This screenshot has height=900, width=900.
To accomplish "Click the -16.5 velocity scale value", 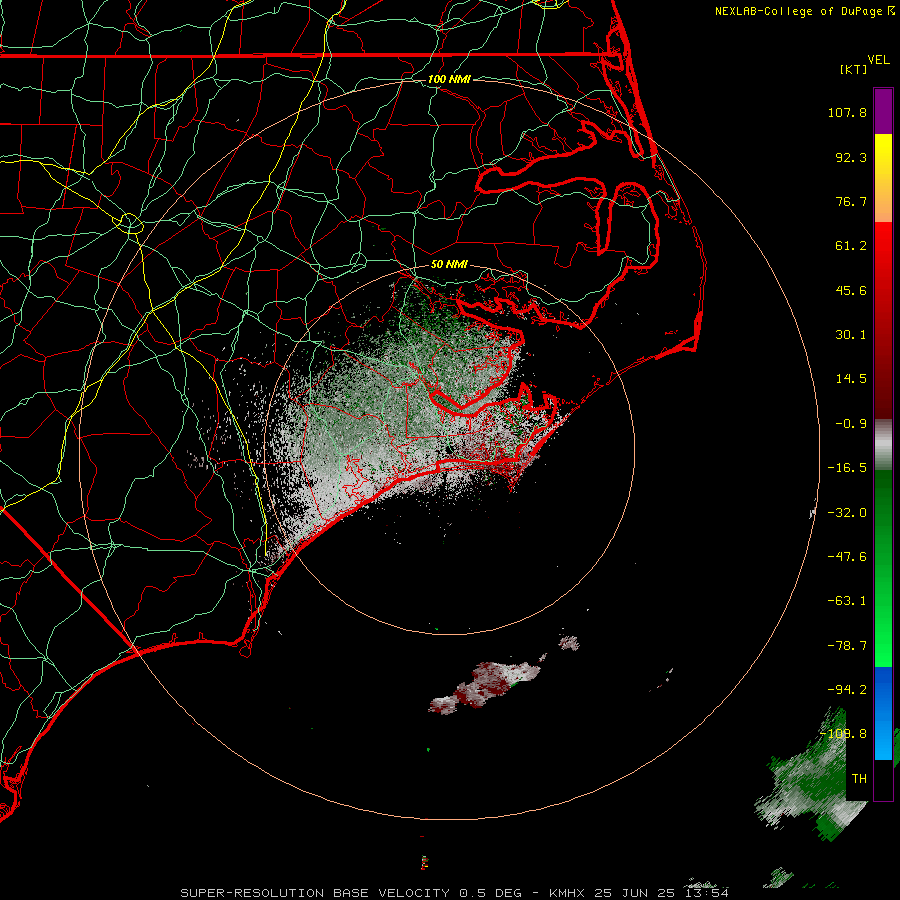I will coord(847,468).
